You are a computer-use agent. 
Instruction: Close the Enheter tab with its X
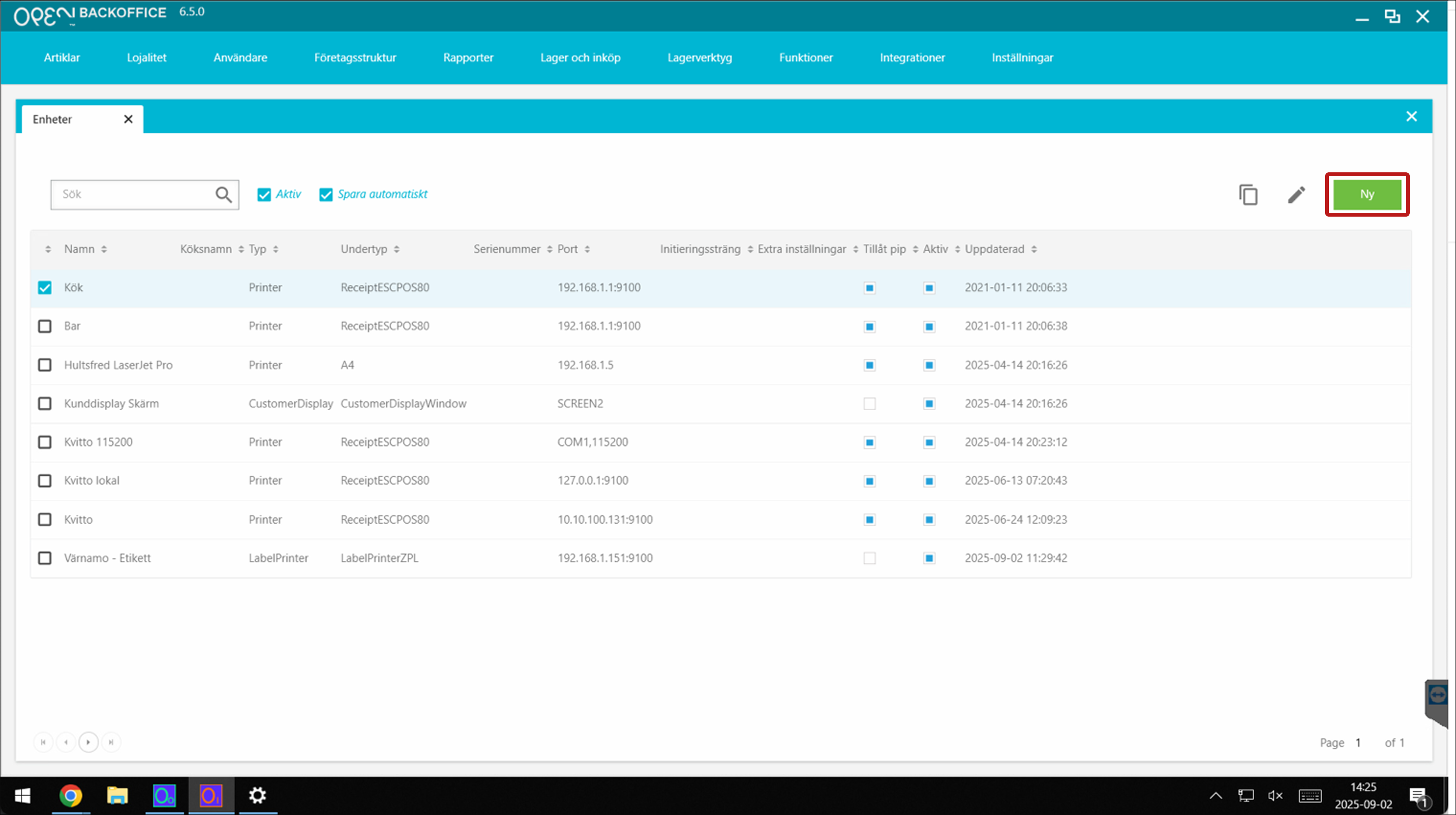128,119
